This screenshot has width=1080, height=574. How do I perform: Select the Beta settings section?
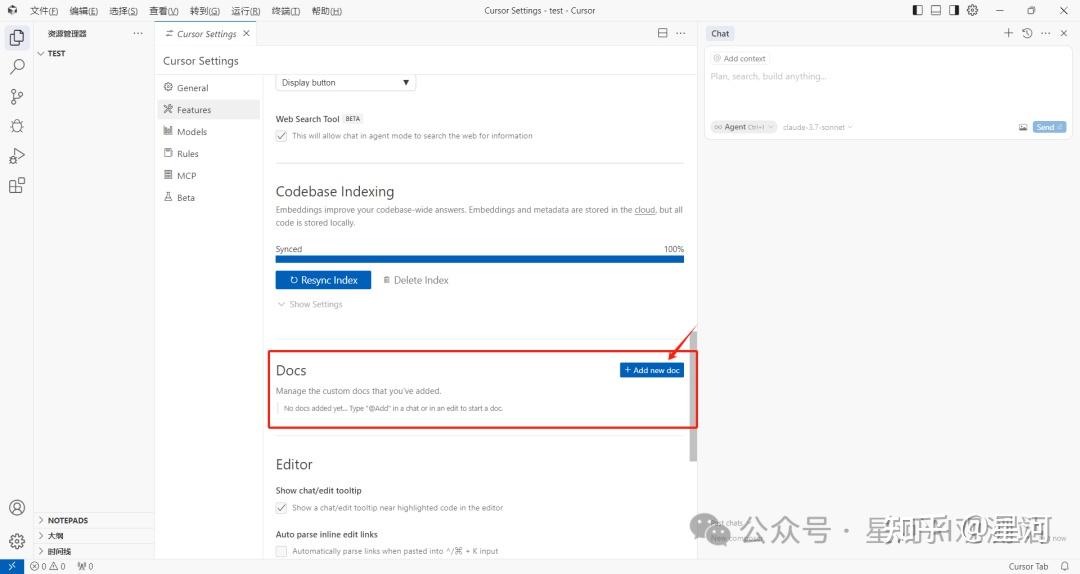pyautogui.click(x=209, y=198)
